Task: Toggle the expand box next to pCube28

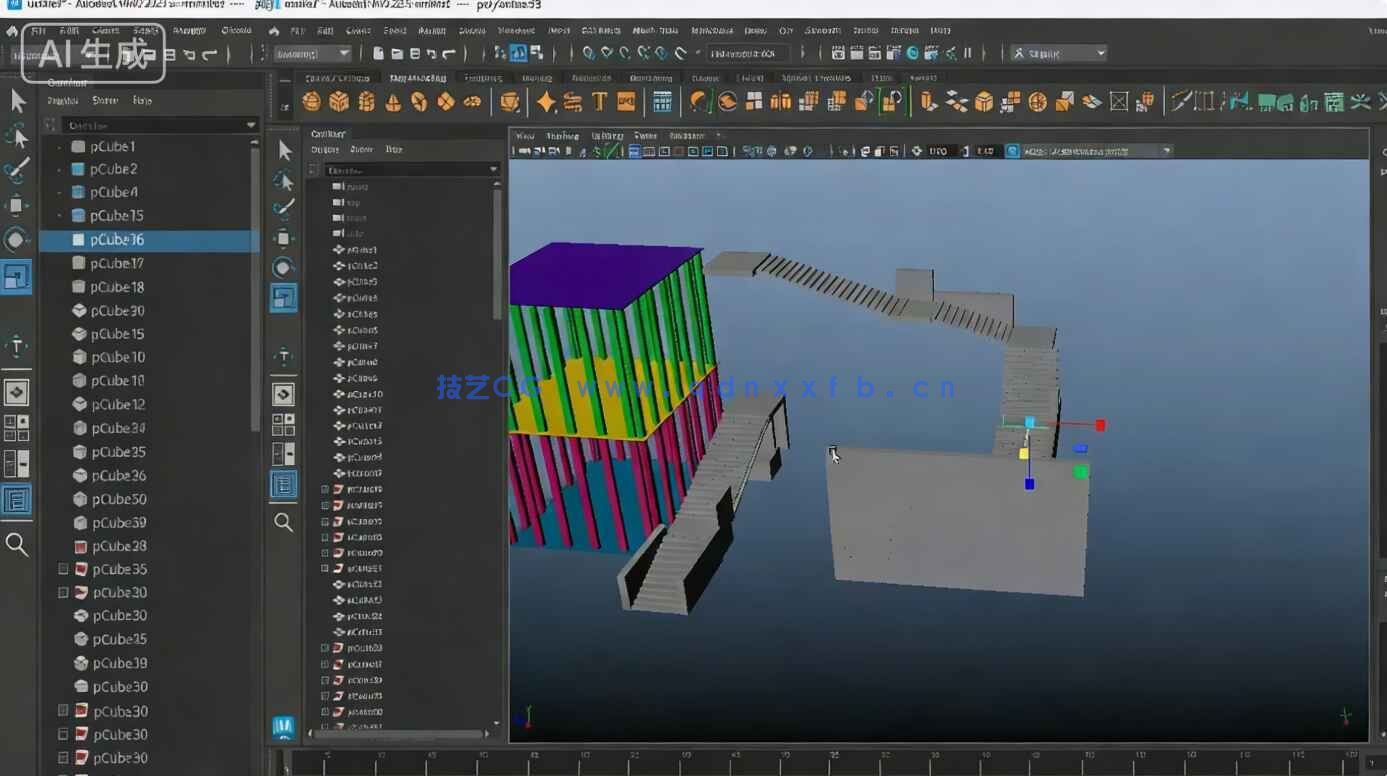Action: pos(81,546)
